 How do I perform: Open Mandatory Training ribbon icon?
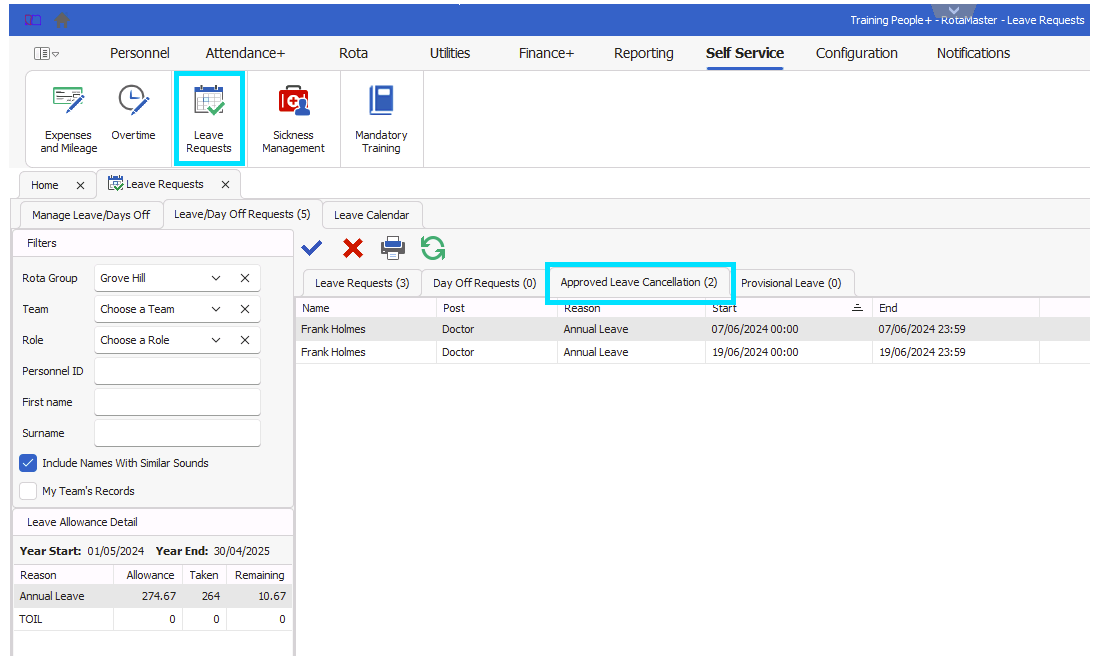coord(381,119)
